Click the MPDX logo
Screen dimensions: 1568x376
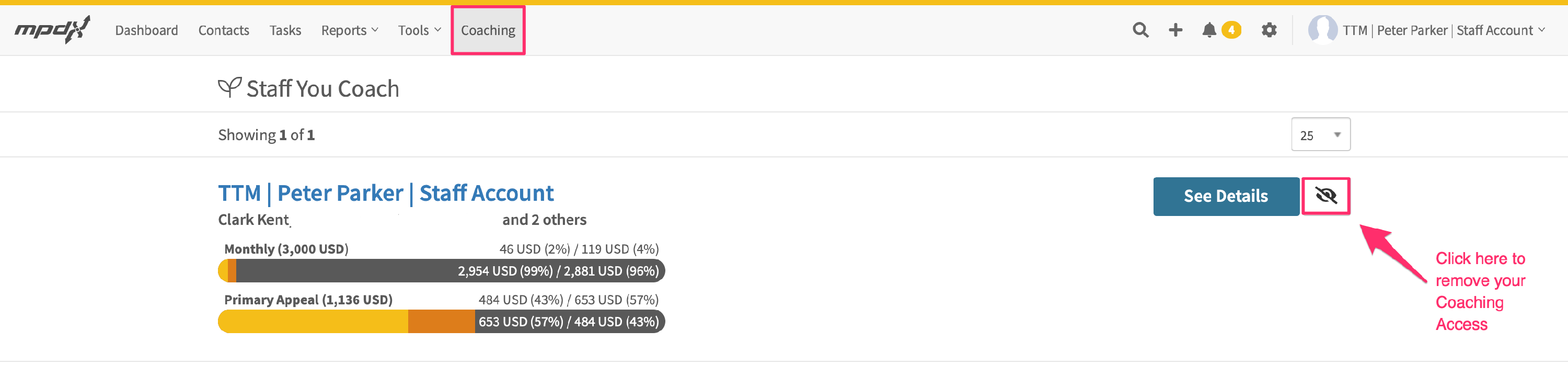pos(52,29)
